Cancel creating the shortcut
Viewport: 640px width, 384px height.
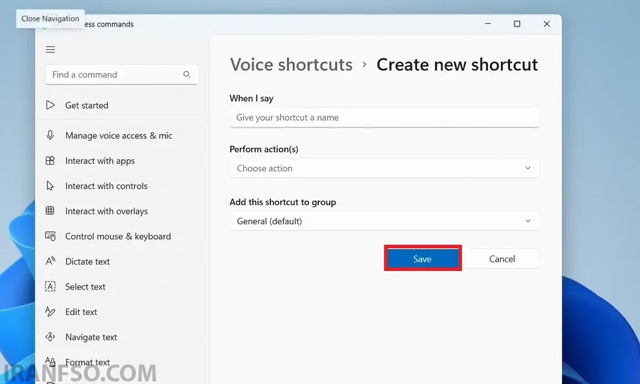[x=502, y=259]
